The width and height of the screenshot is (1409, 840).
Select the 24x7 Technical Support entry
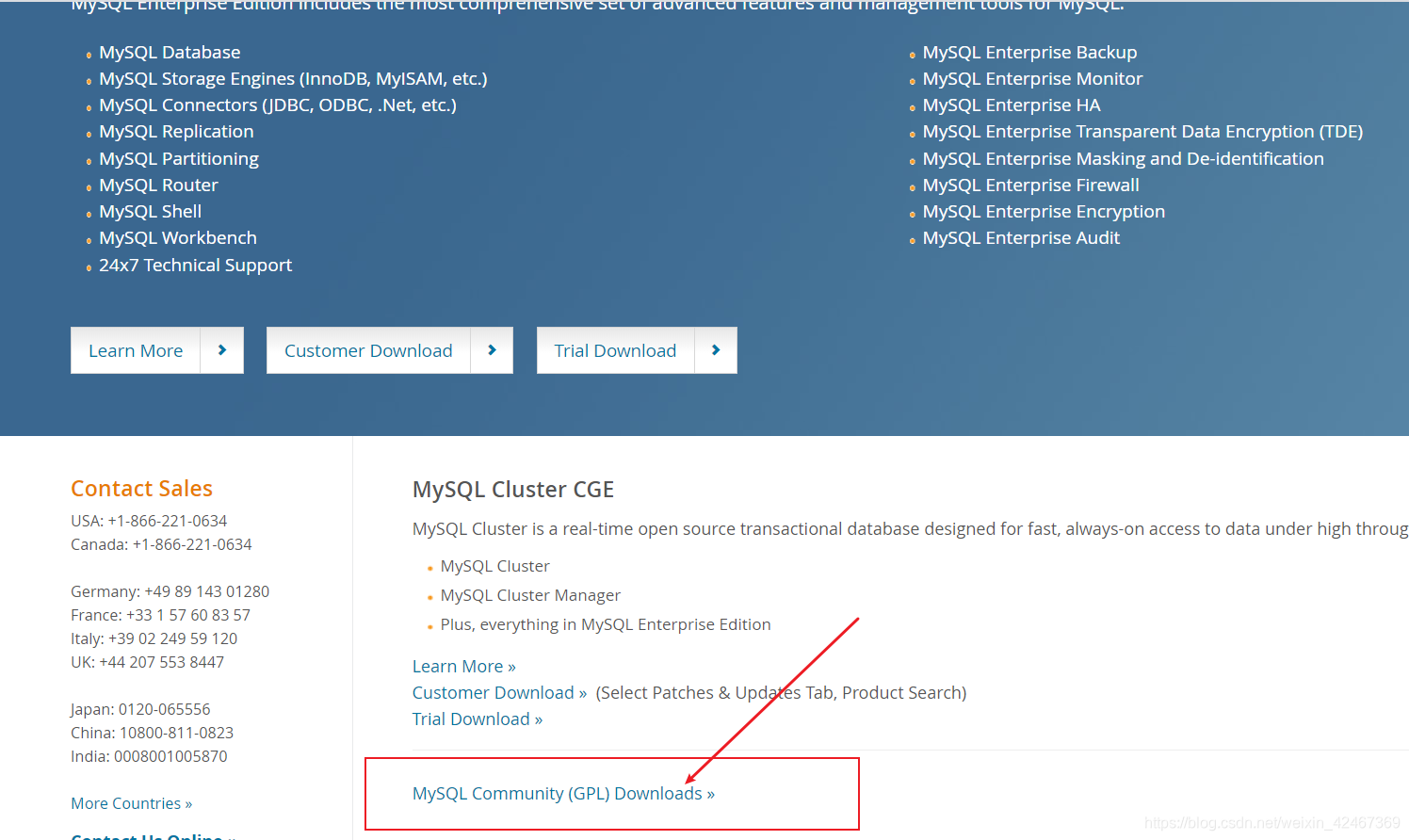pyautogui.click(x=195, y=266)
